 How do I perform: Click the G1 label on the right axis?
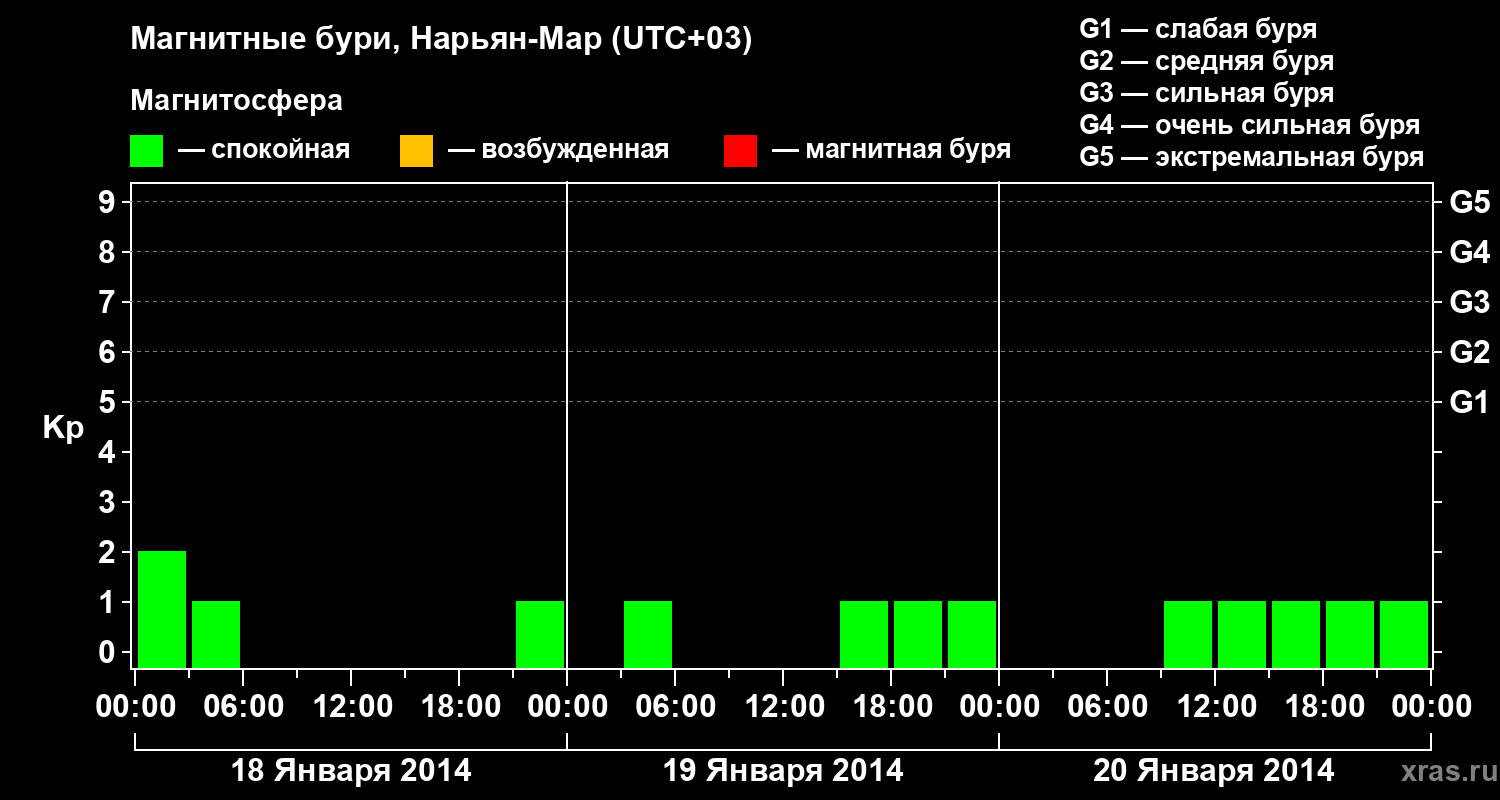pyautogui.click(x=1470, y=403)
